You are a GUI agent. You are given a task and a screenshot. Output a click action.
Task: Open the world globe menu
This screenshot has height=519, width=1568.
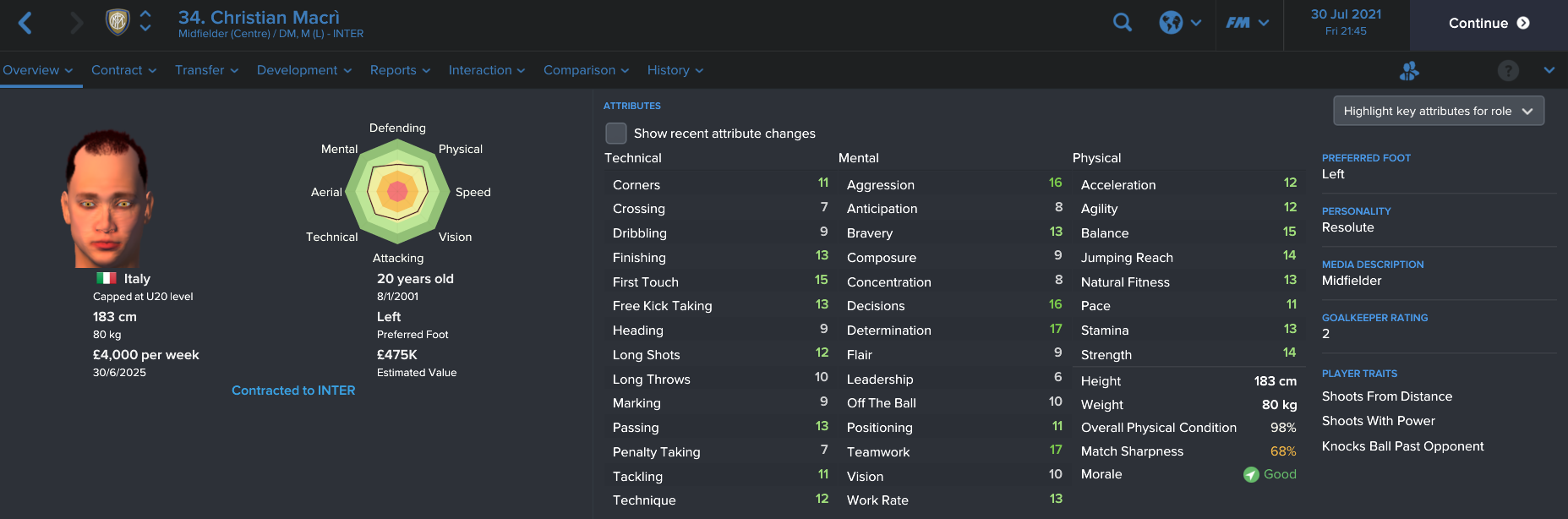1180,23
